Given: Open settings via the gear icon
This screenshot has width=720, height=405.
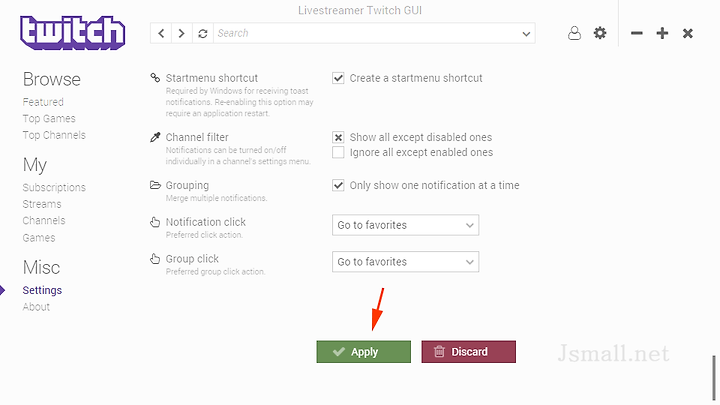Looking at the screenshot, I should pyautogui.click(x=600, y=33).
